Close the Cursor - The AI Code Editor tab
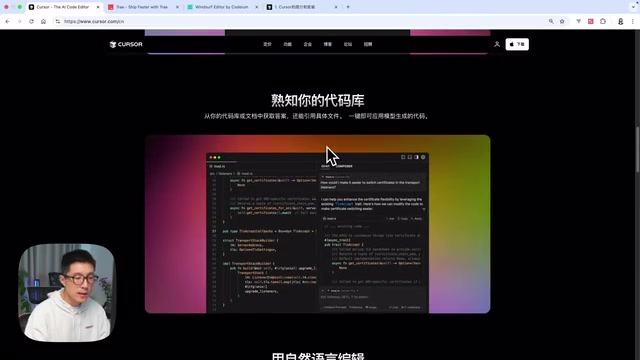Image resolution: width=640 pixels, height=360 pixels. click(x=98, y=7)
